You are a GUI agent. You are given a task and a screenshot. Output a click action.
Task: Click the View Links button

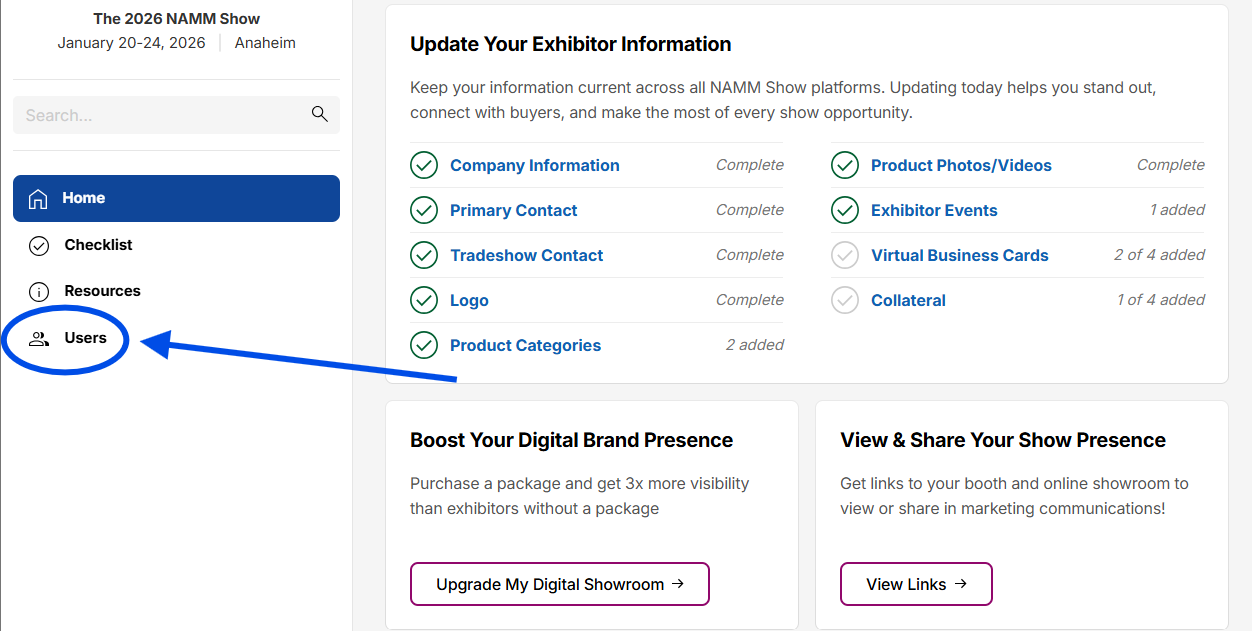pos(916,584)
